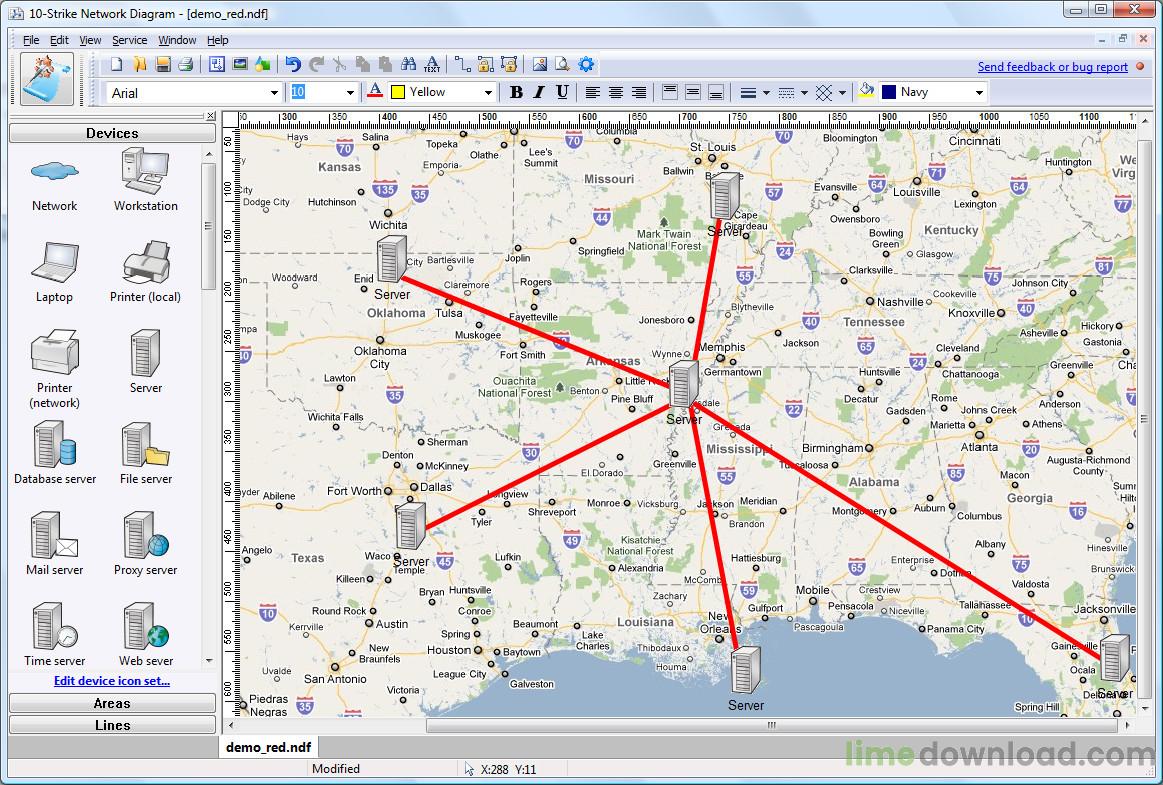Toggle underline text formatting

[561, 91]
